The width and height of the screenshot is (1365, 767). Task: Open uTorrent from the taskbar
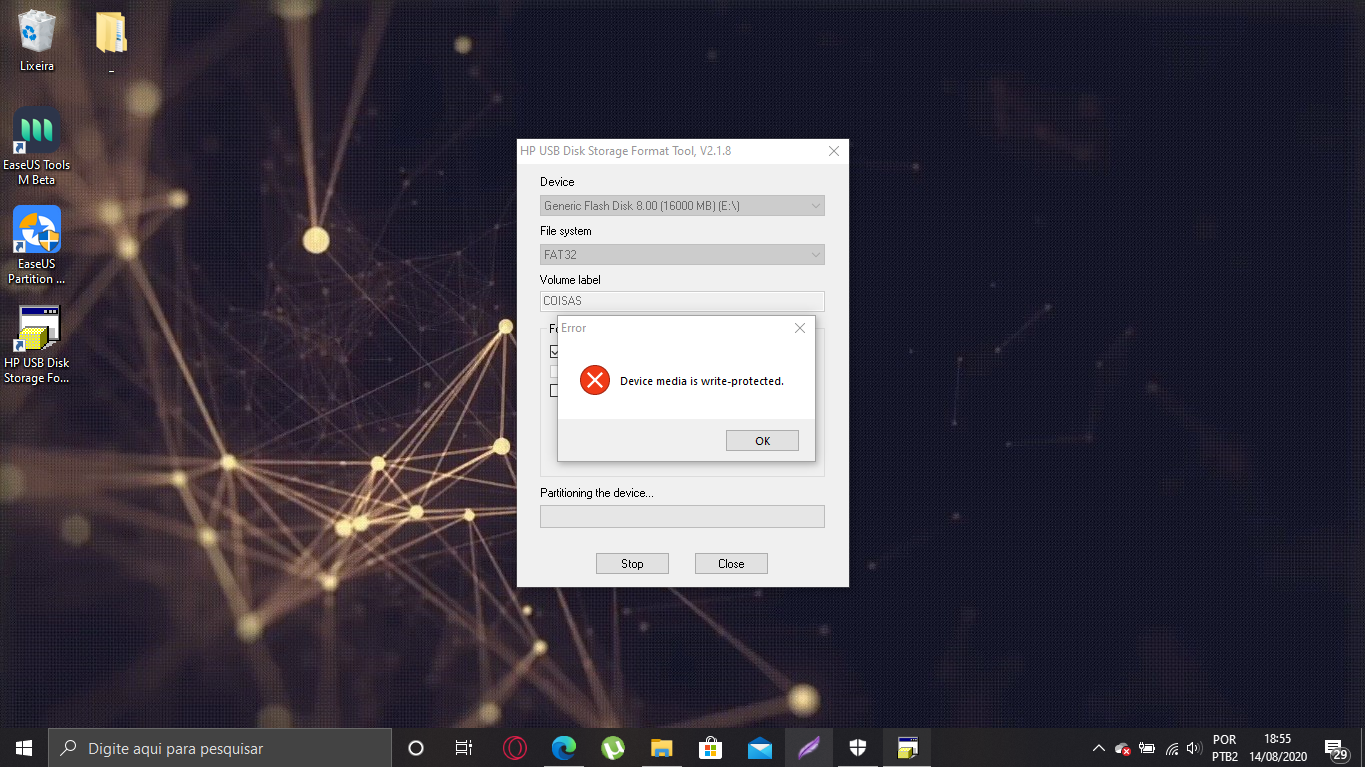(613, 748)
